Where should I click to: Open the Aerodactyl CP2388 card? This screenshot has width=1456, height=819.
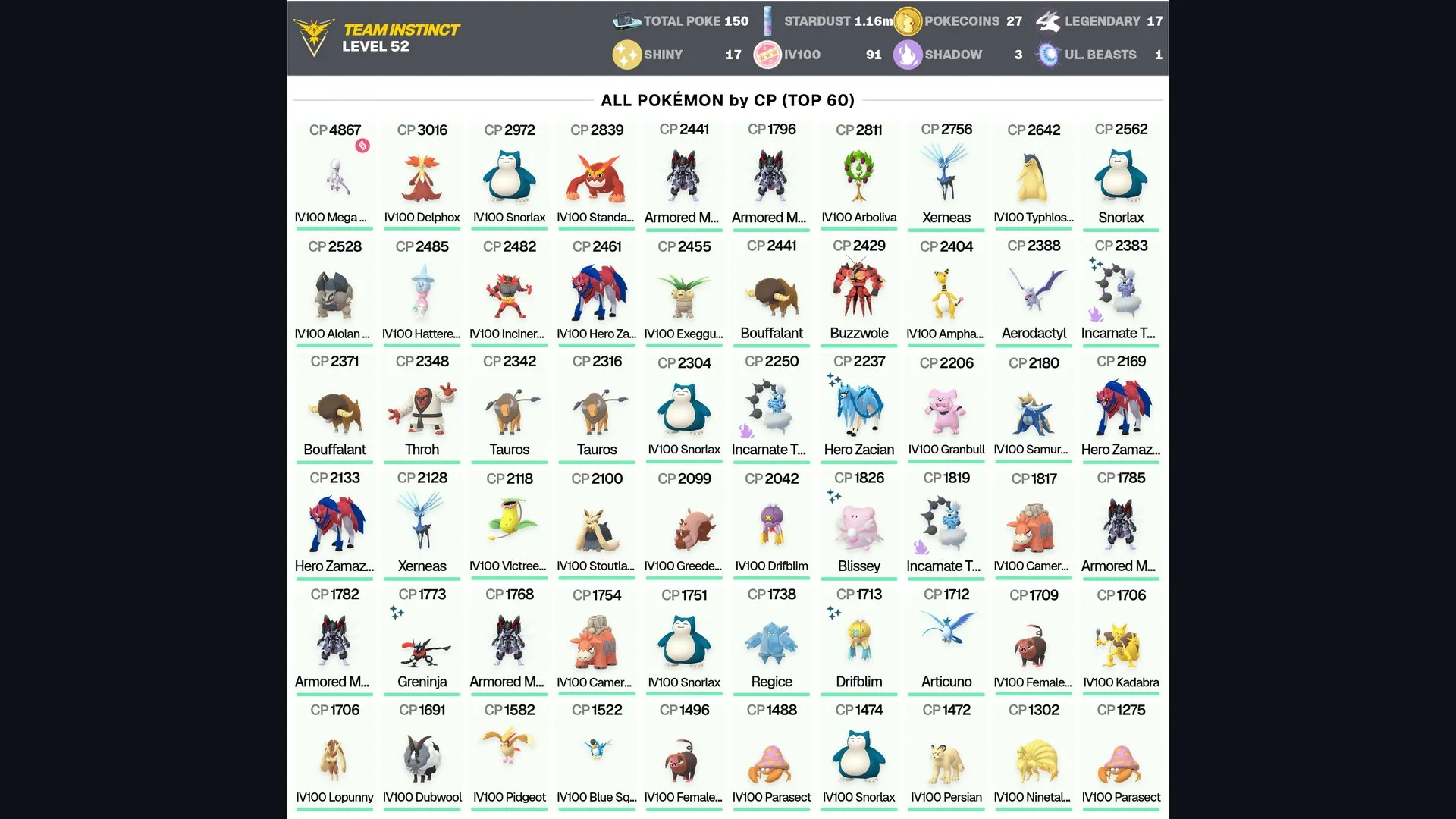(1034, 292)
